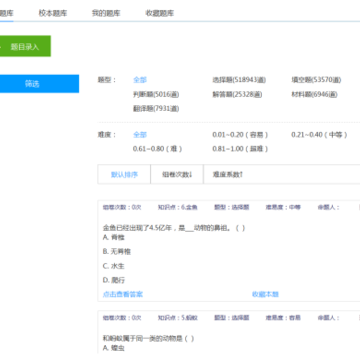360x360 pixels.
Task: Choose difficulty 0.81~1.00 (超难)
Action: click(x=240, y=149)
